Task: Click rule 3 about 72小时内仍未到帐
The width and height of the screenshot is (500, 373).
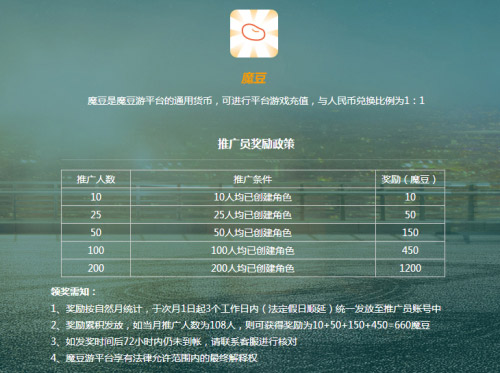Action: point(174,342)
